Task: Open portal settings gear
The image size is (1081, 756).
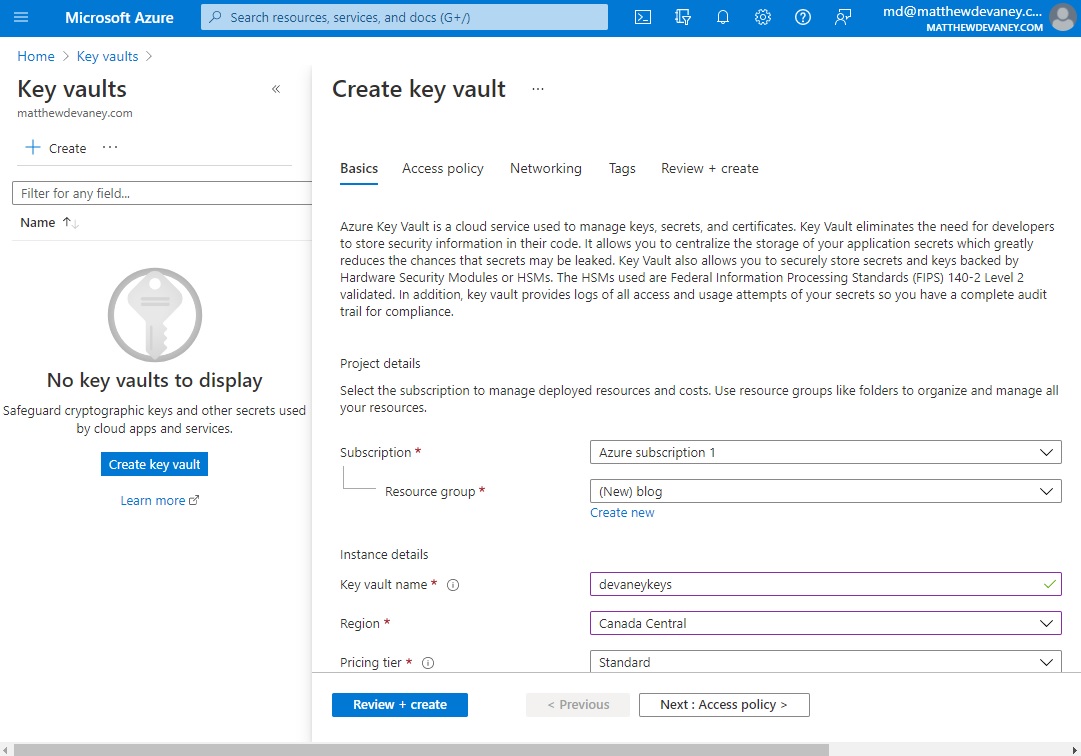Action: pyautogui.click(x=763, y=17)
